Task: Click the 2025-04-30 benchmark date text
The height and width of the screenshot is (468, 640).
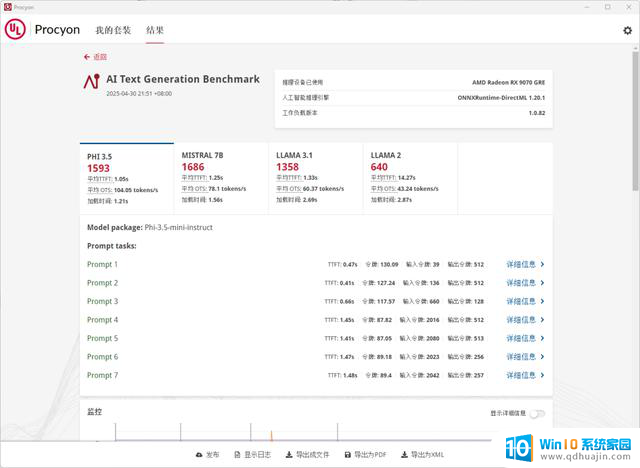Action: click(x=139, y=93)
